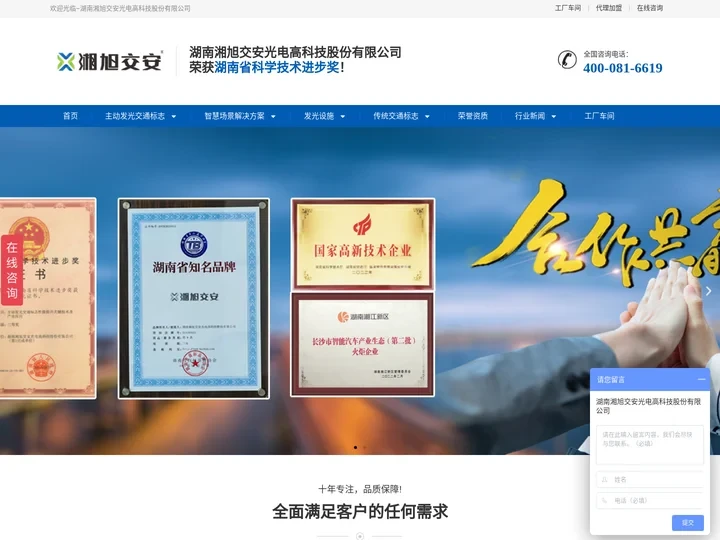Image resolution: width=720 pixels, height=540 pixels.
Task: Click 湖南省科学技术进步奖 blue headline text
Action: (277, 68)
